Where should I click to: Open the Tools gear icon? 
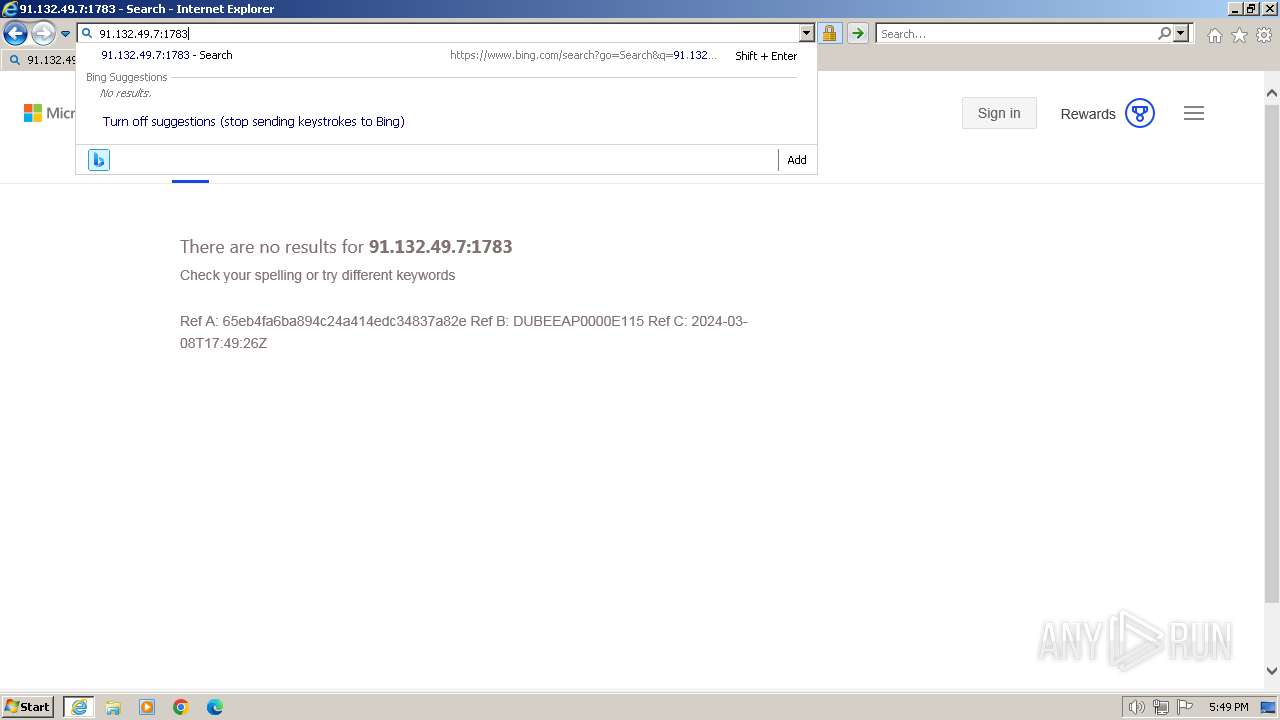pos(1264,35)
